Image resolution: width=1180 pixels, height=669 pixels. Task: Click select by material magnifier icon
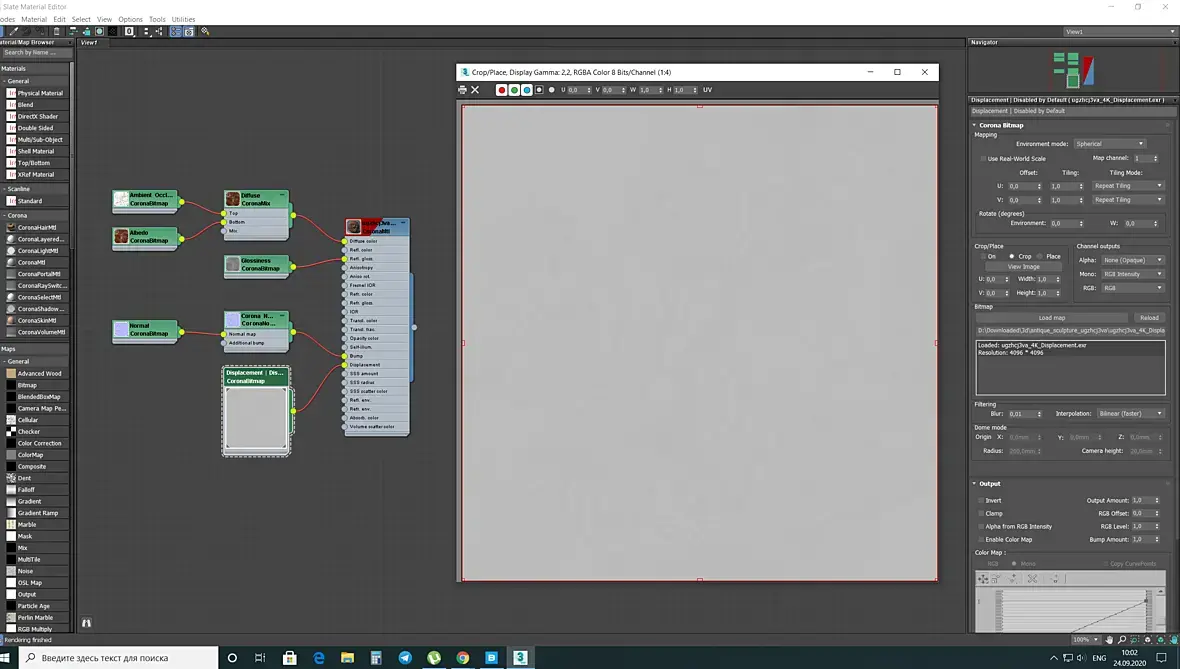(205, 32)
